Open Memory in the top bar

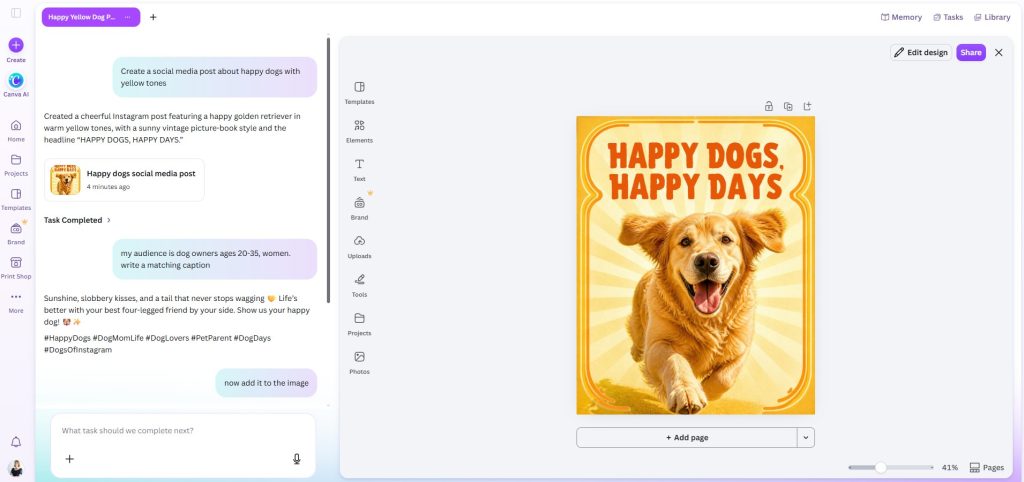point(901,17)
